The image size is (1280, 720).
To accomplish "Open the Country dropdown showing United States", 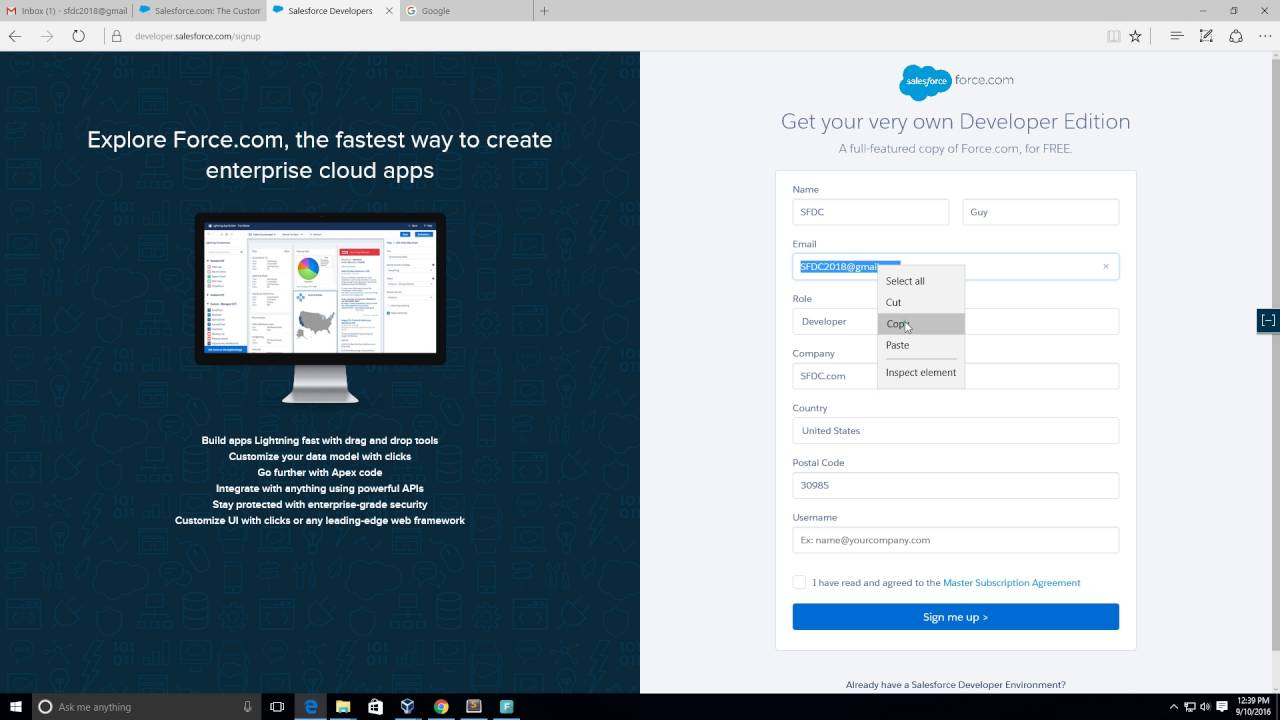I will click(955, 430).
